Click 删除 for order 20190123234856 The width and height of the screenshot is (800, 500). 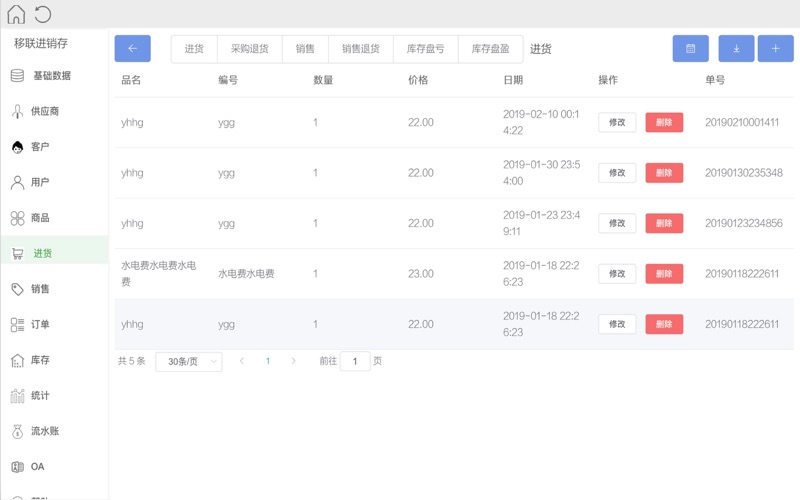pos(664,223)
